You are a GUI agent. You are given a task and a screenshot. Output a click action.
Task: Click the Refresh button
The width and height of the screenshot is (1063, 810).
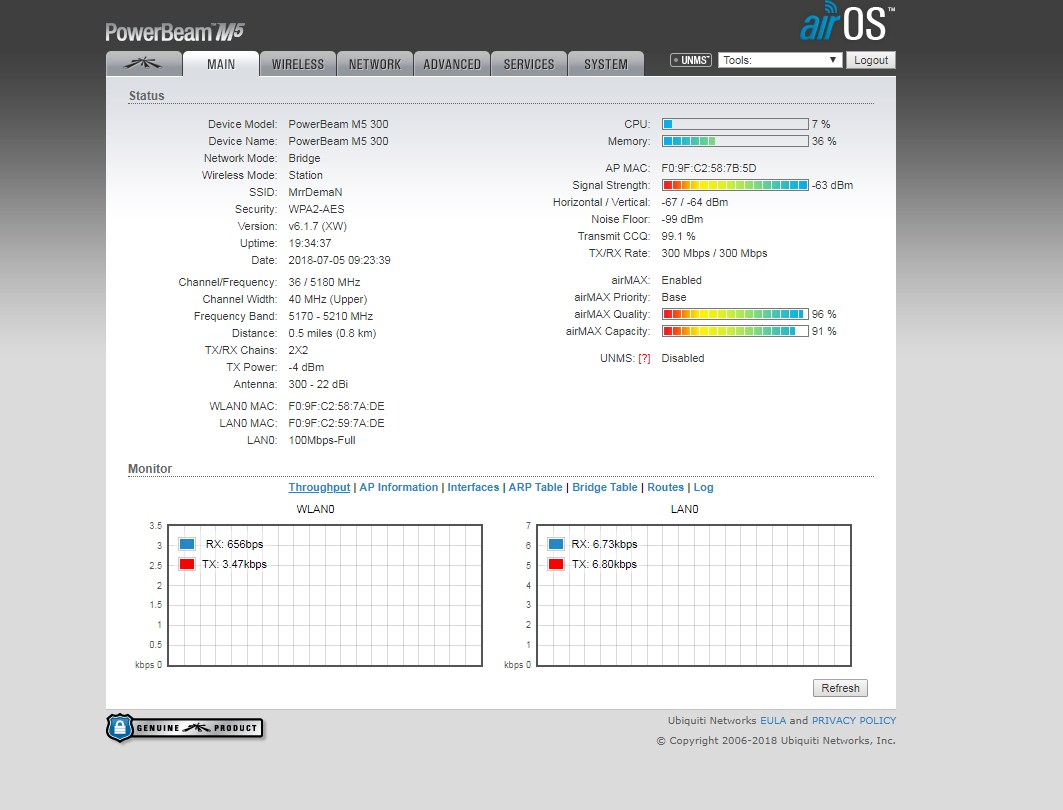coord(840,688)
